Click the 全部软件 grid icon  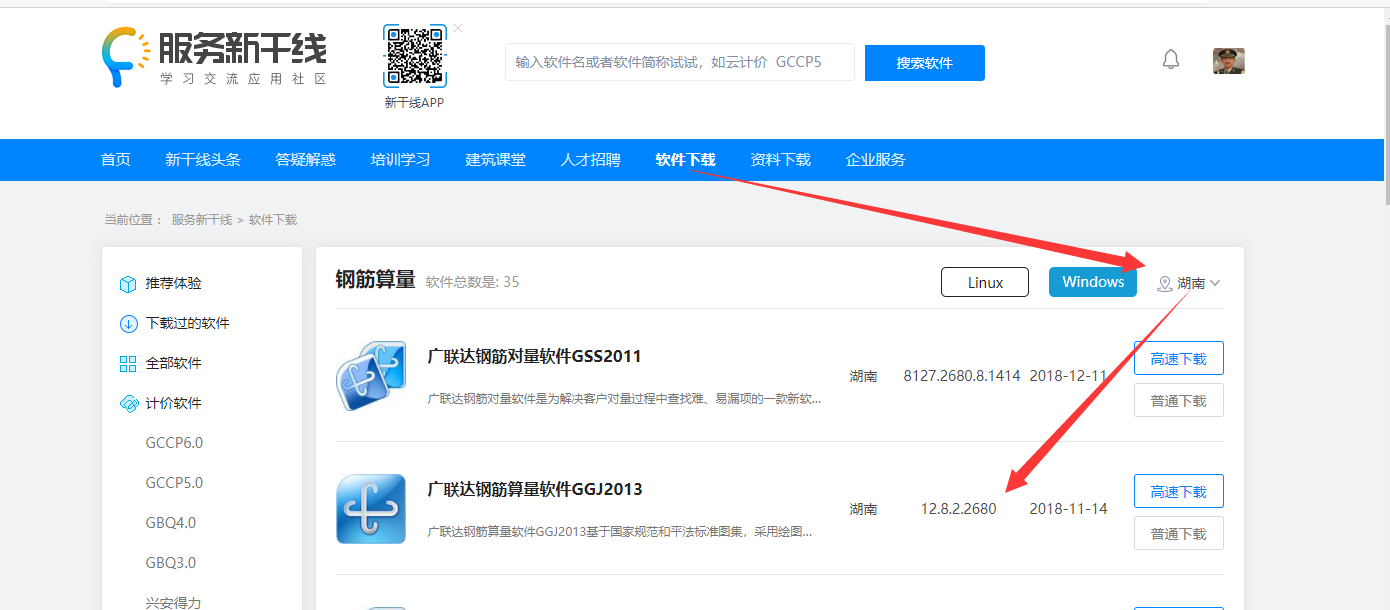click(x=128, y=364)
